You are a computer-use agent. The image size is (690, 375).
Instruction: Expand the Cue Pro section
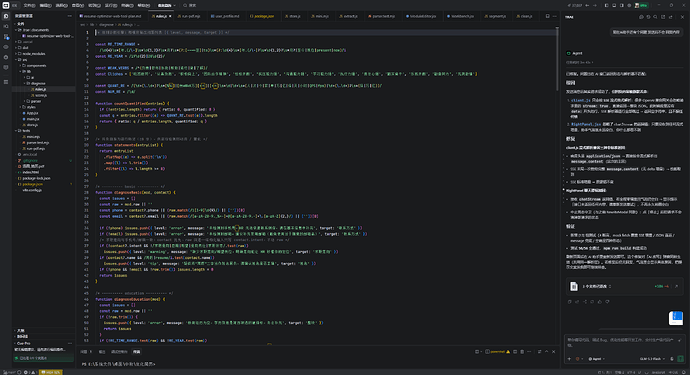(23, 343)
